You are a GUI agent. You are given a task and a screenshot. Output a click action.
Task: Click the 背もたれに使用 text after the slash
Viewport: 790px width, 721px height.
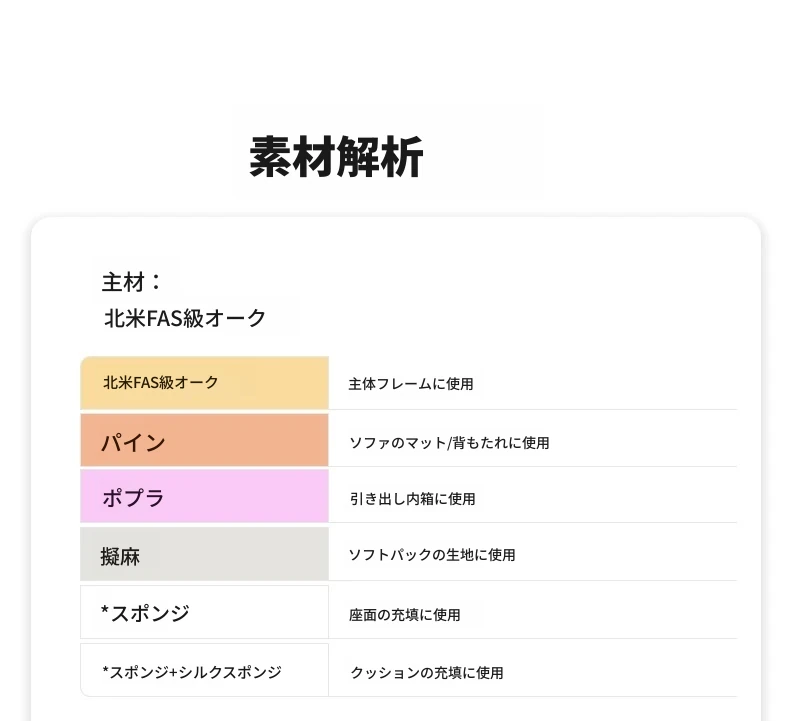[501, 443]
